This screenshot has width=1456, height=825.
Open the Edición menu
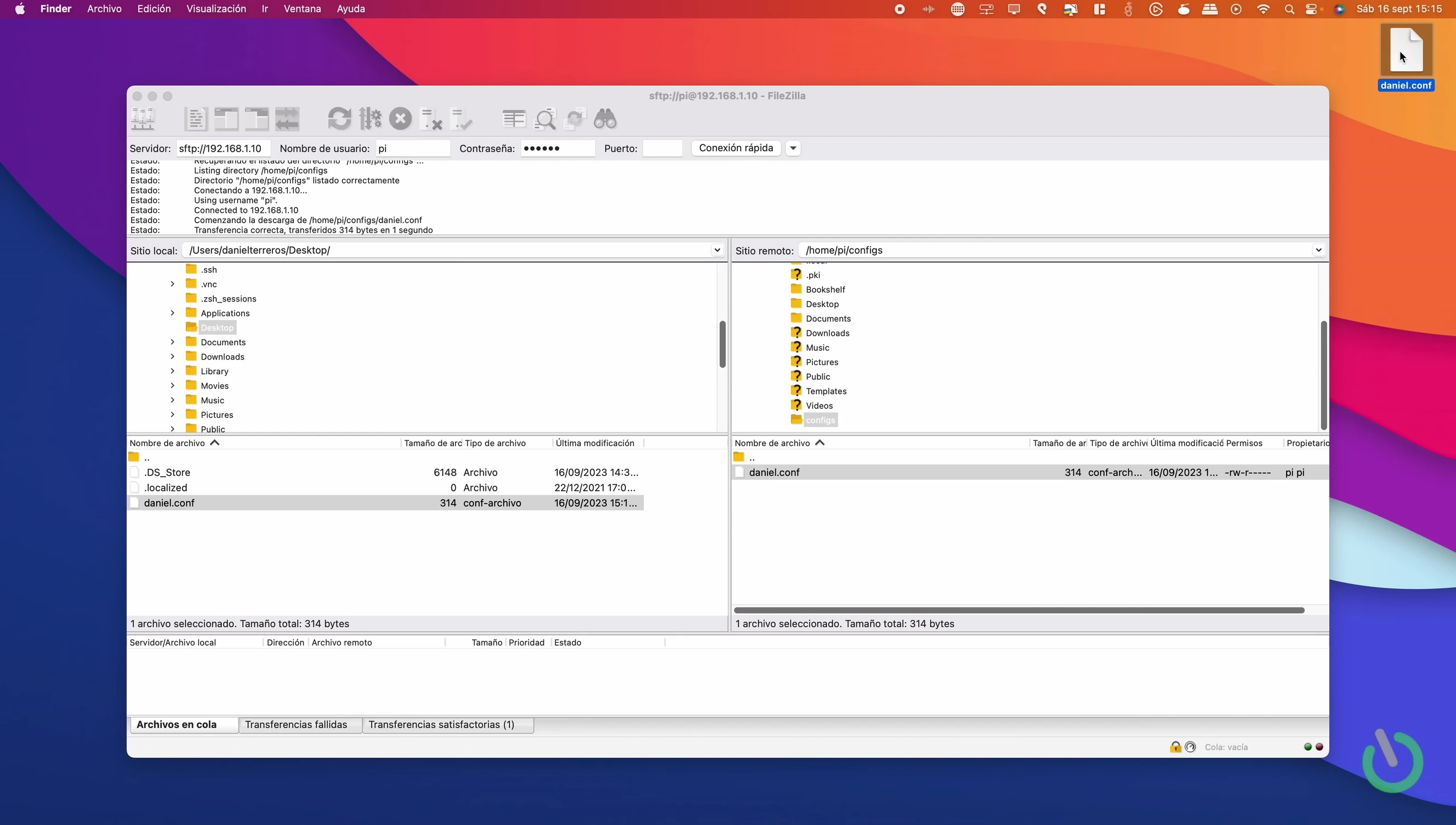154,9
